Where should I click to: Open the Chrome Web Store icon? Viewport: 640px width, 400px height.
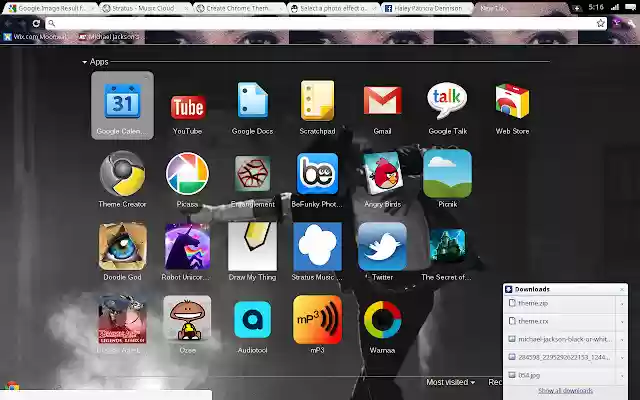(x=512, y=101)
